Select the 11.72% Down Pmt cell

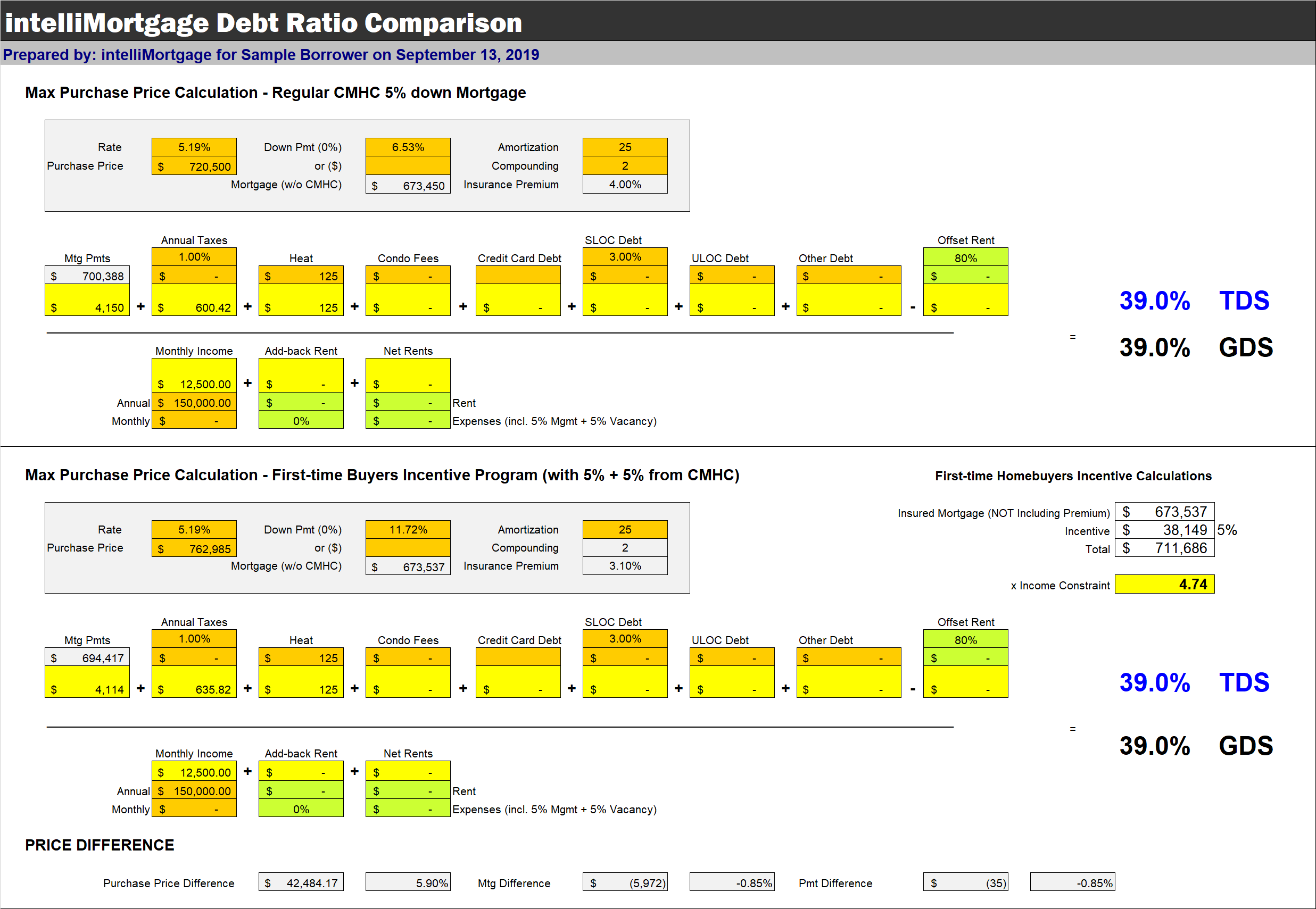tap(408, 529)
